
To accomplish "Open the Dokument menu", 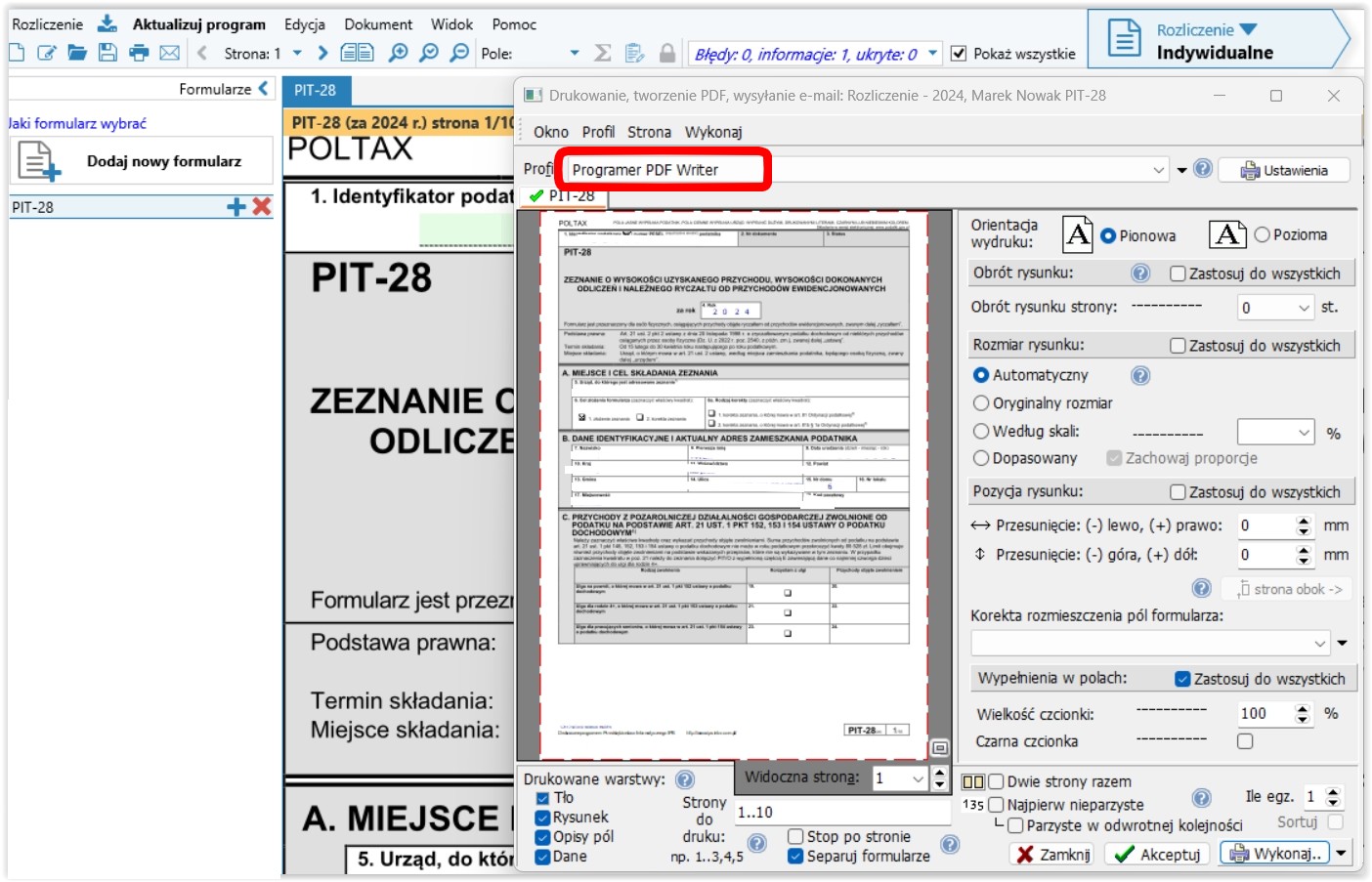I will point(378,24).
